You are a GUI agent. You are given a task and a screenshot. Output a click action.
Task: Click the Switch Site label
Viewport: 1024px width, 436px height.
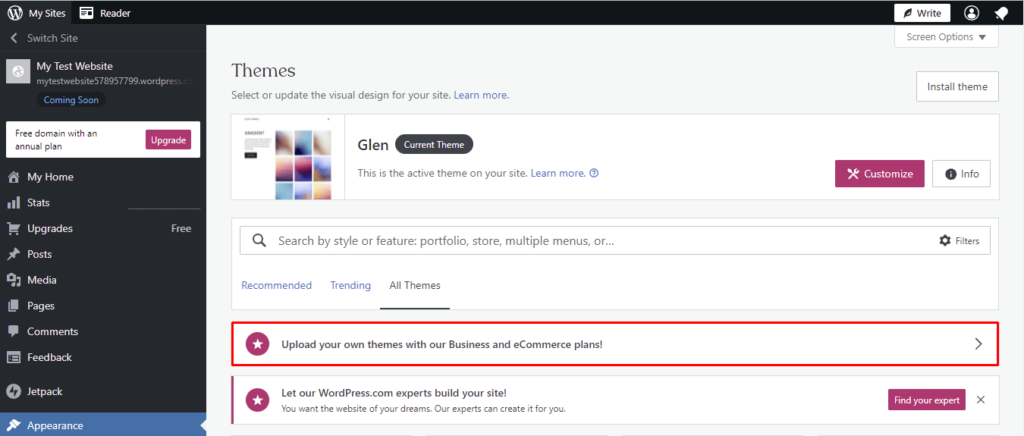coord(52,39)
